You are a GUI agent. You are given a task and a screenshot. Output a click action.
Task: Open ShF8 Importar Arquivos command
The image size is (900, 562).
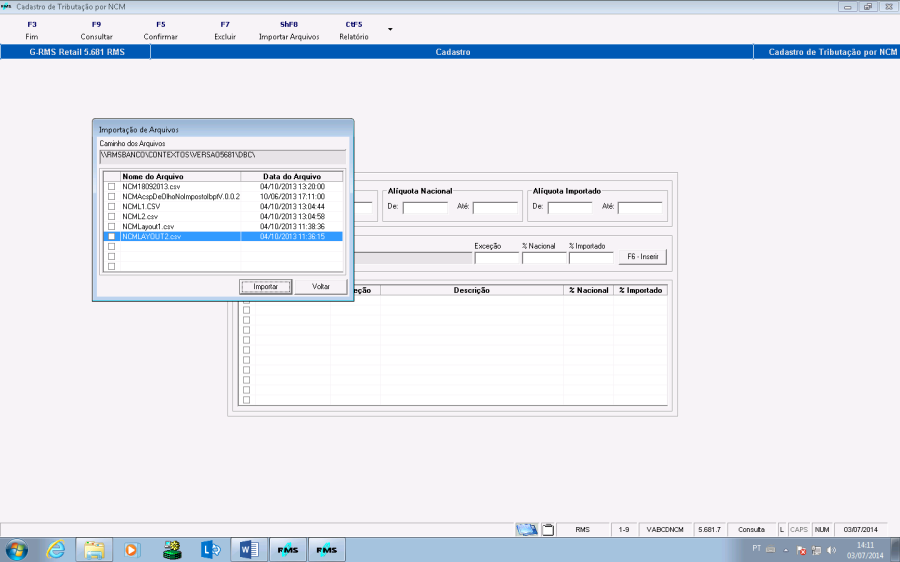[288, 30]
